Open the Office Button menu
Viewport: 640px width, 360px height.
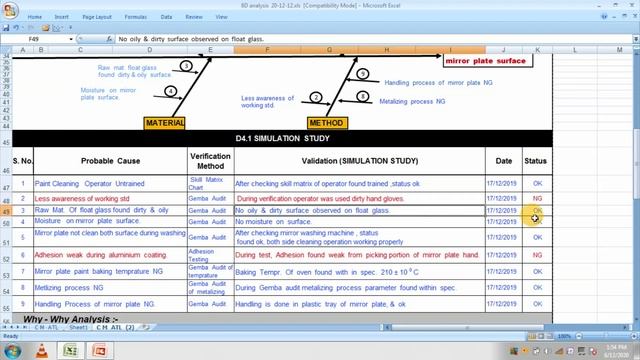pos(10,11)
